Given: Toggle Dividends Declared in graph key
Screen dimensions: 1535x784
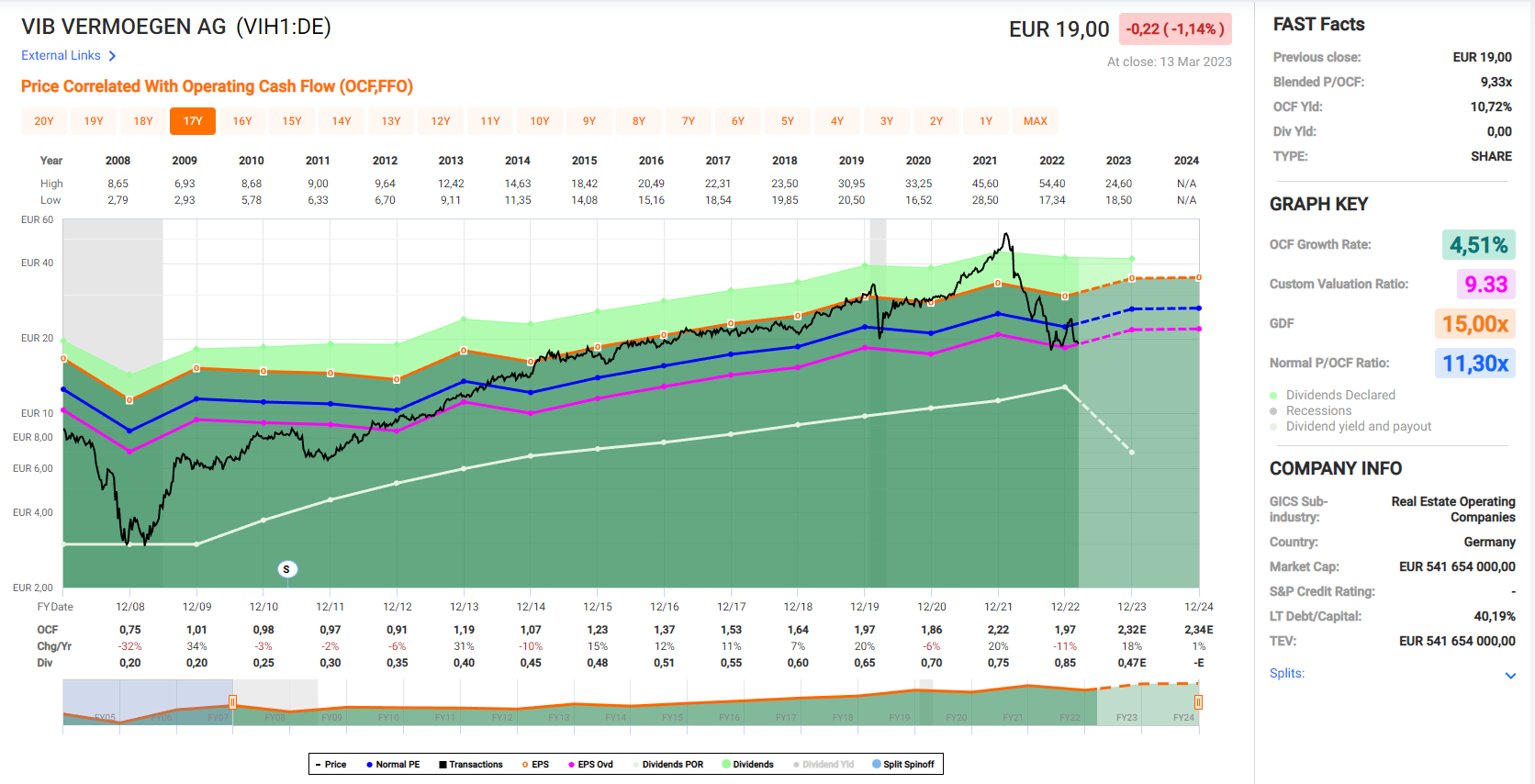Looking at the screenshot, I should click(x=1340, y=395).
